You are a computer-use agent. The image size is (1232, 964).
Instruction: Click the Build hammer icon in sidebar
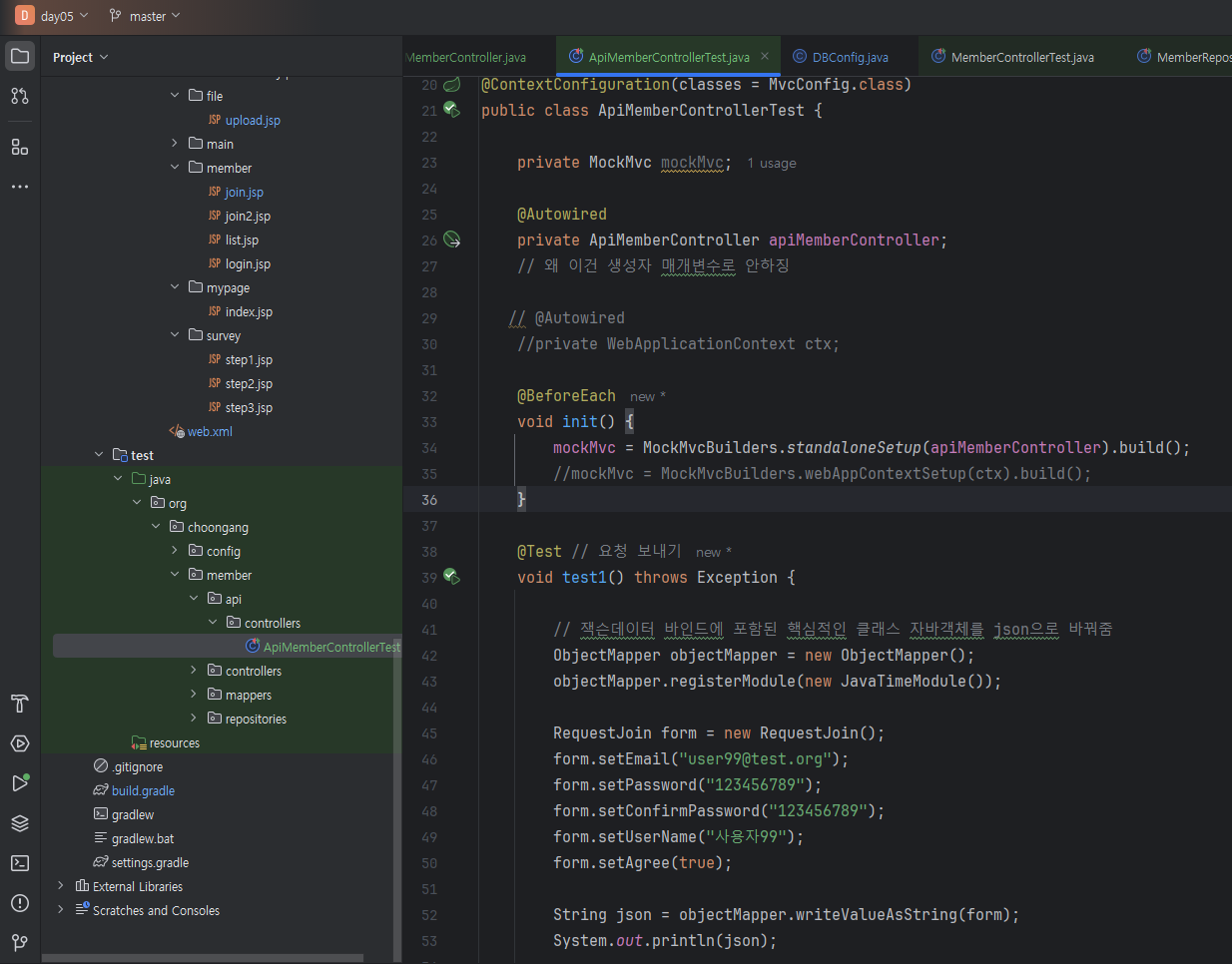pyautogui.click(x=20, y=704)
